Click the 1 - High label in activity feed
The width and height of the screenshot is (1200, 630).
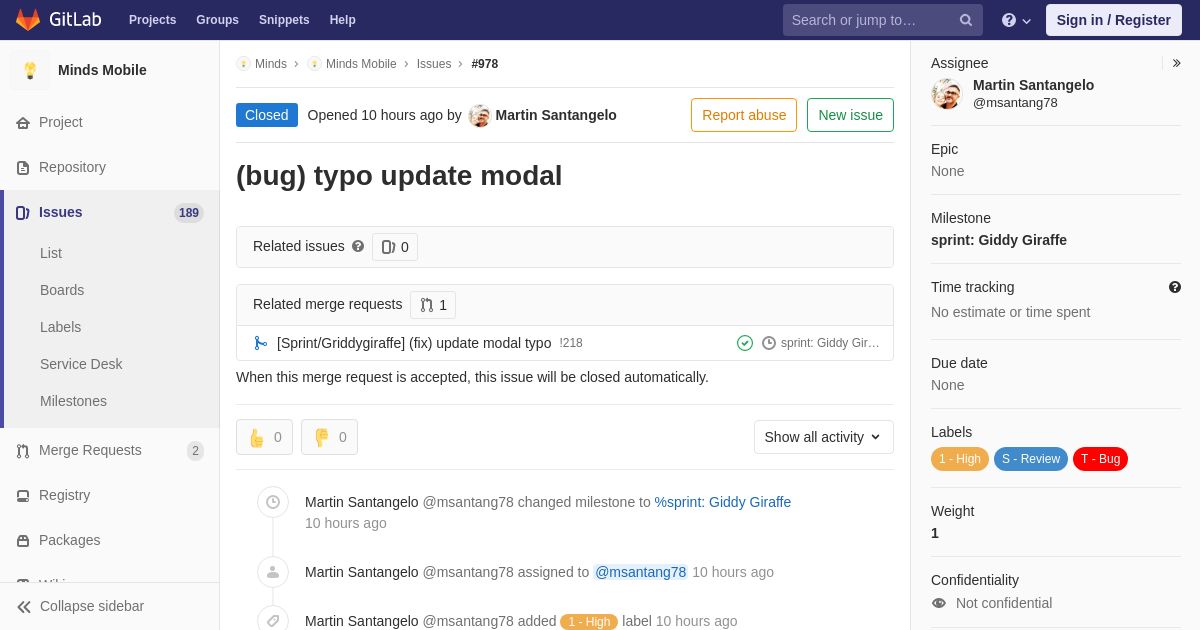pyautogui.click(x=589, y=622)
